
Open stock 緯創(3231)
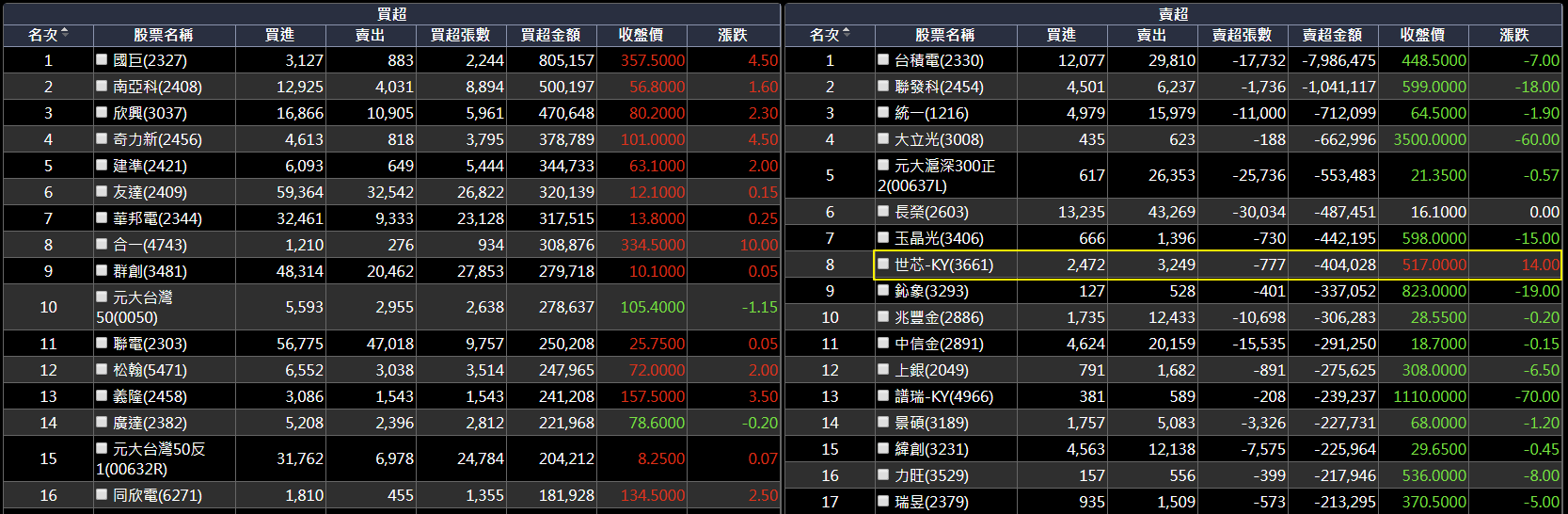[931, 449]
